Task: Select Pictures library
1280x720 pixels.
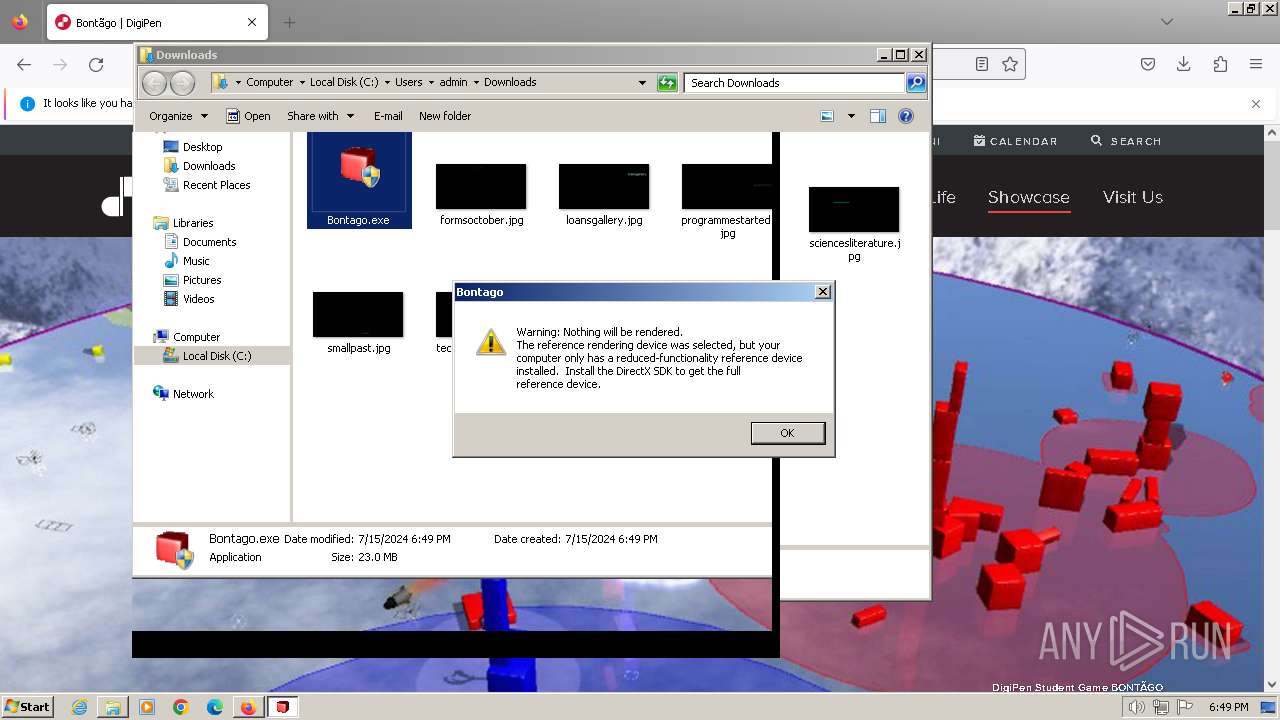Action: click(x=201, y=280)
